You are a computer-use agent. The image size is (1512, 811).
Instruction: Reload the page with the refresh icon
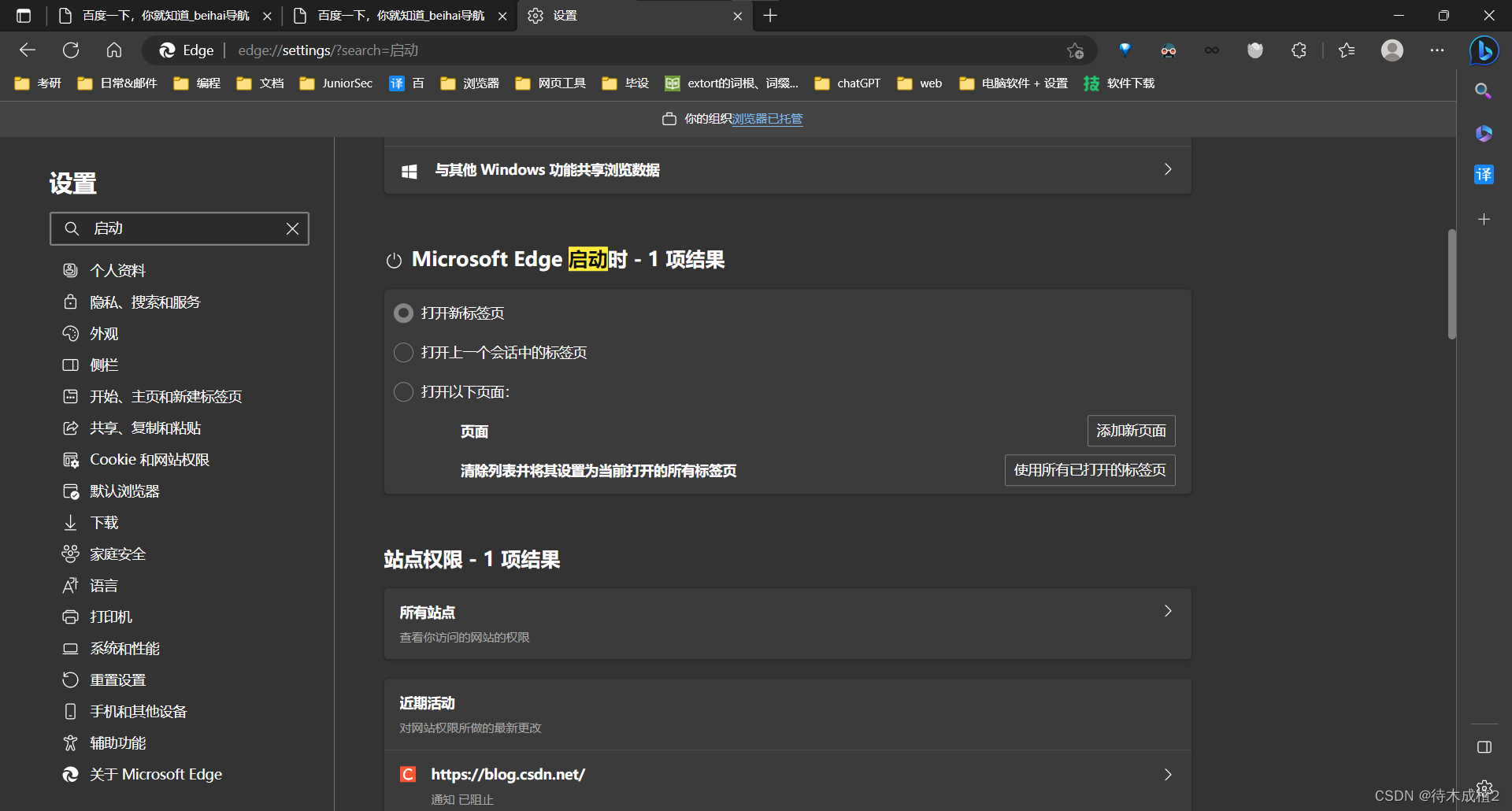pos(71,50)
